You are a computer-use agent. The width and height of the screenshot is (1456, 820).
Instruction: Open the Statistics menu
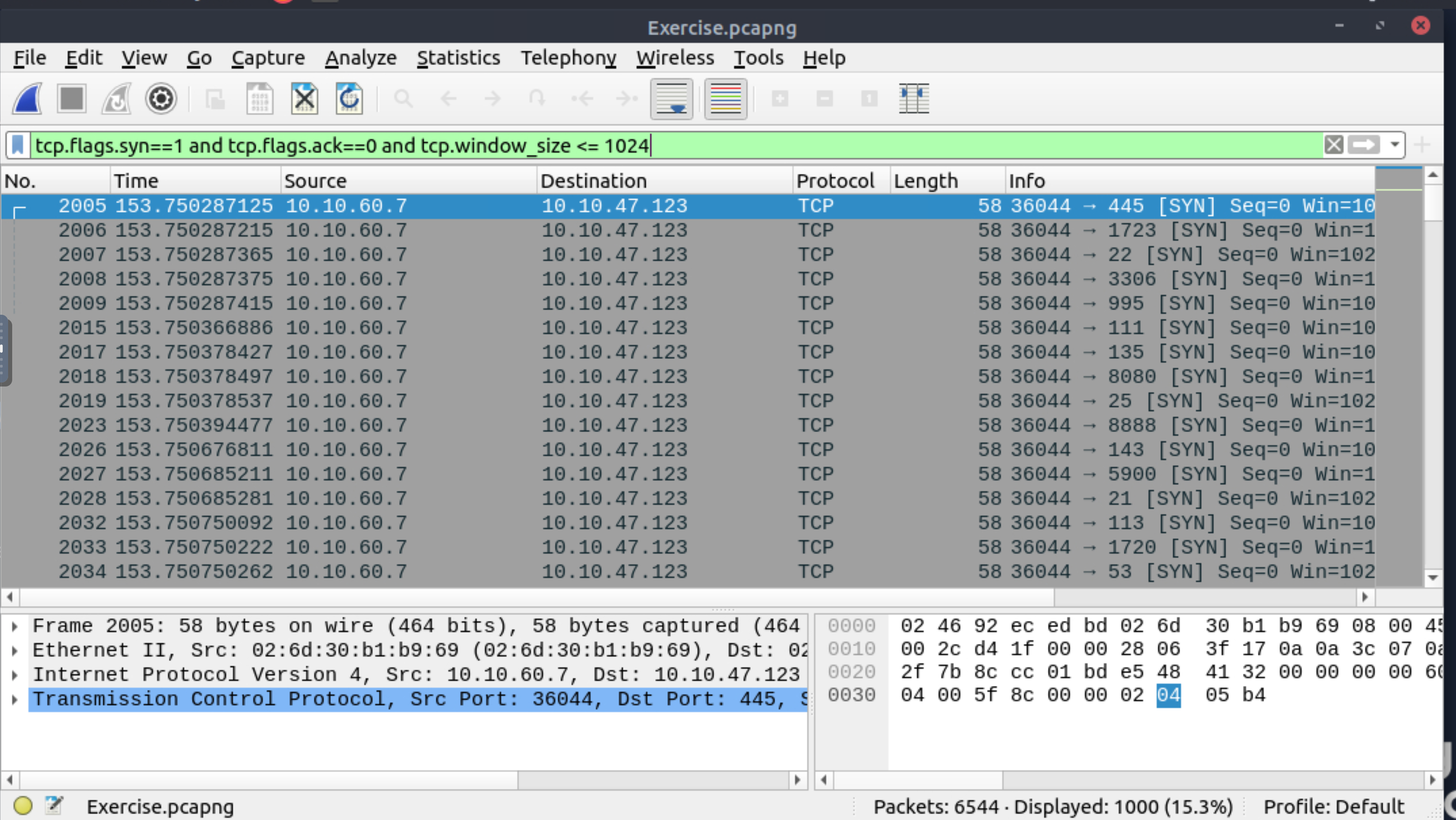[458, 58]
